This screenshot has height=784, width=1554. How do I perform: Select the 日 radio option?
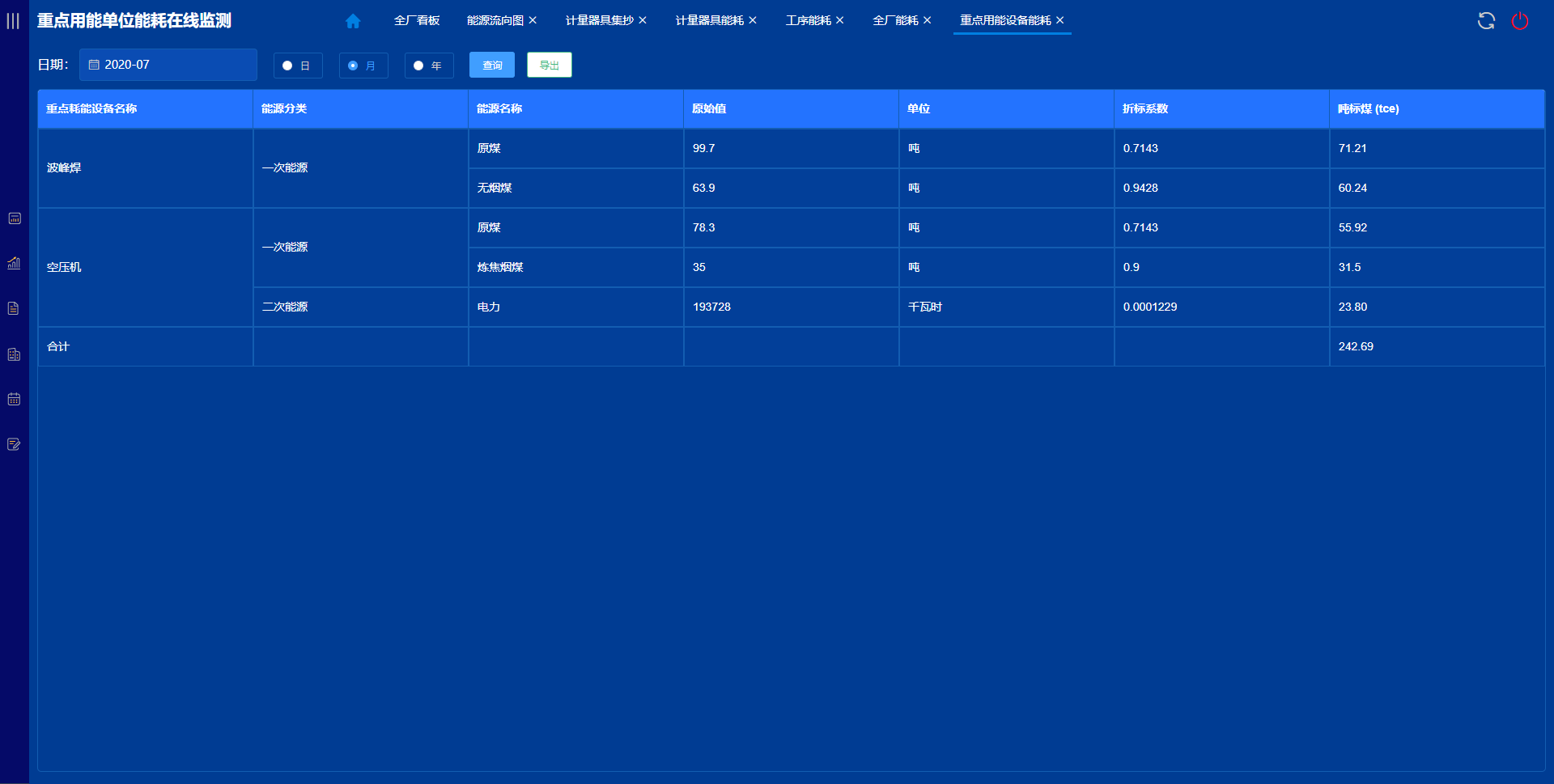click(298, 66)
